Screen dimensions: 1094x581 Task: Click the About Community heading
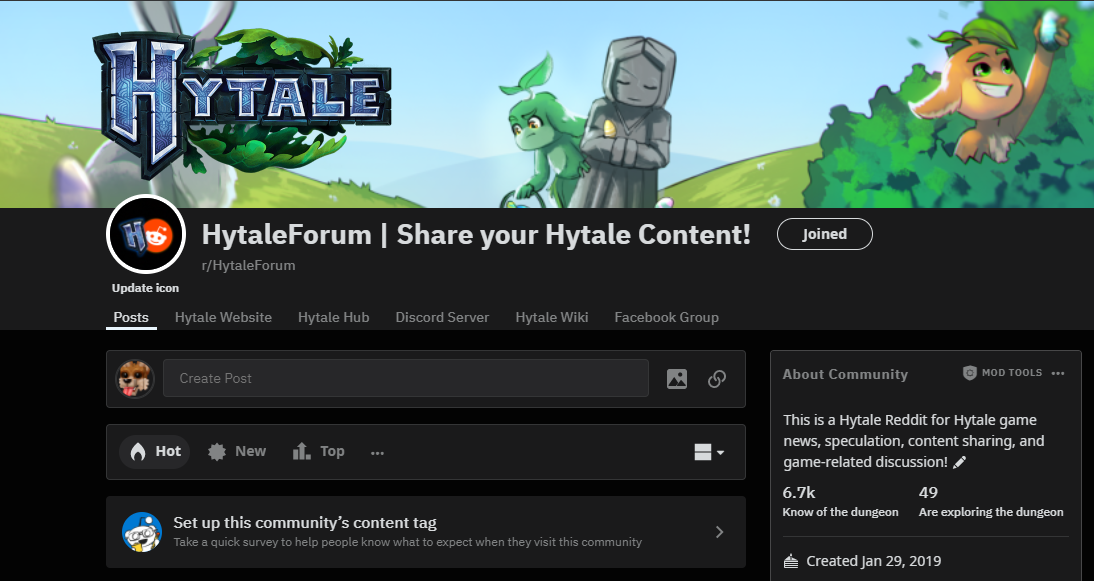pyautogui.click(x=845, y=375)
